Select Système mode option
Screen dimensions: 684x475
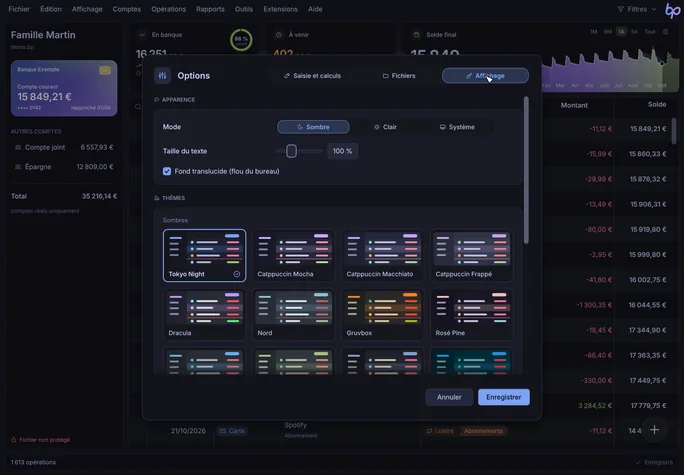[x=457, y=127]
